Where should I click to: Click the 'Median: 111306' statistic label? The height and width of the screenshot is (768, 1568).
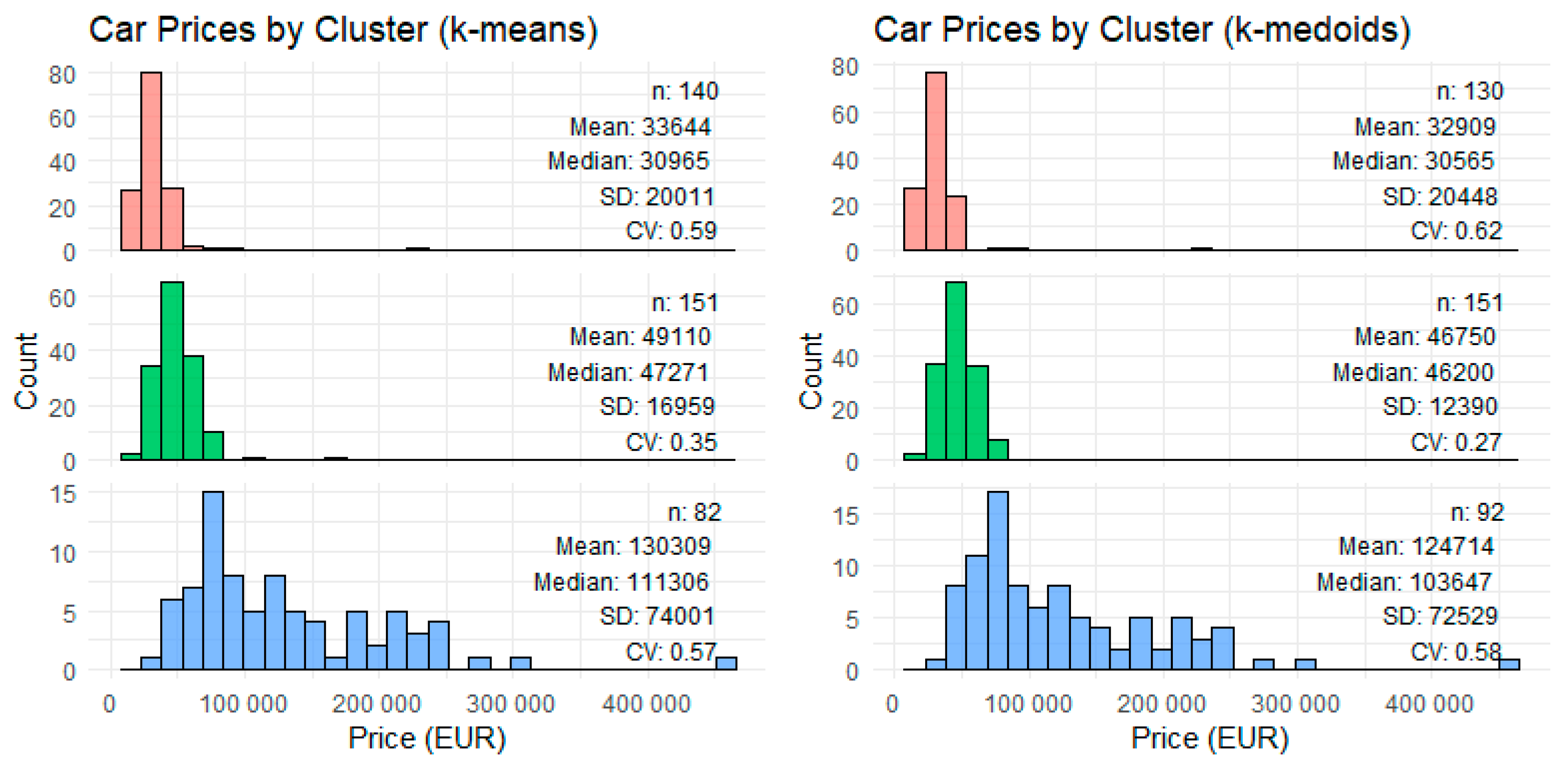tap(621, 583)
